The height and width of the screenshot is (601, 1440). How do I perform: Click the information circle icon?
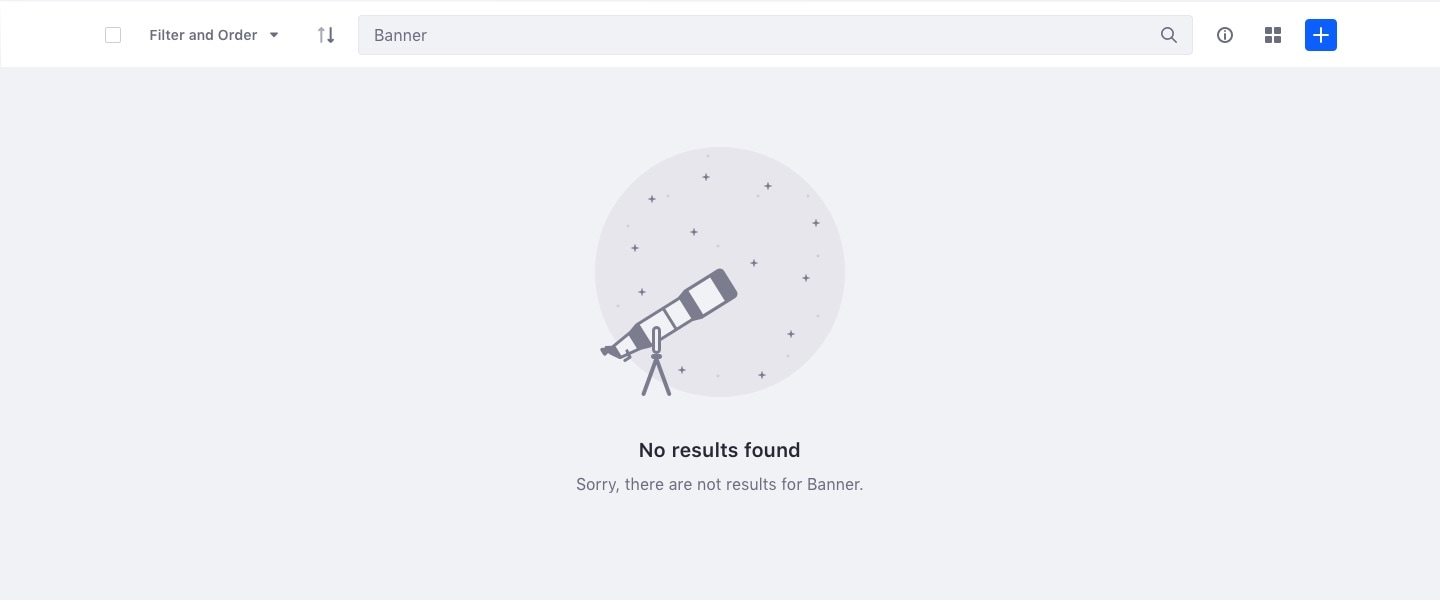[x=1225, y=35]
